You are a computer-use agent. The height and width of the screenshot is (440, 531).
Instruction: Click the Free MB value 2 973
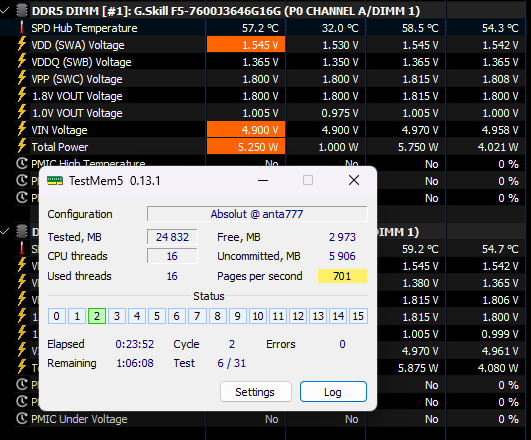(x=342, y=237)
